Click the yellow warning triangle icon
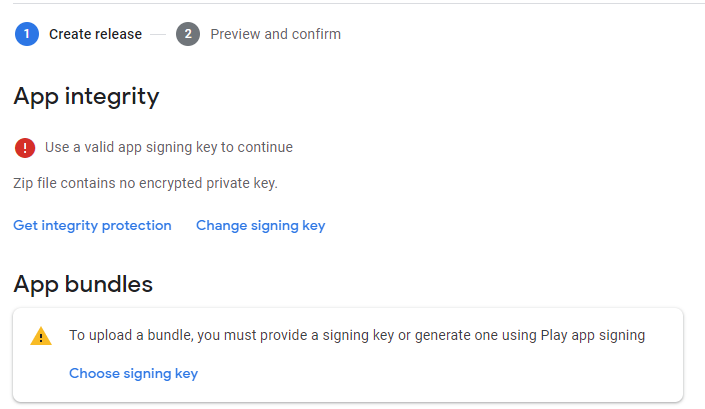This screenshot has width=705, height=409. pyautogui.click(x=41, y=336)
